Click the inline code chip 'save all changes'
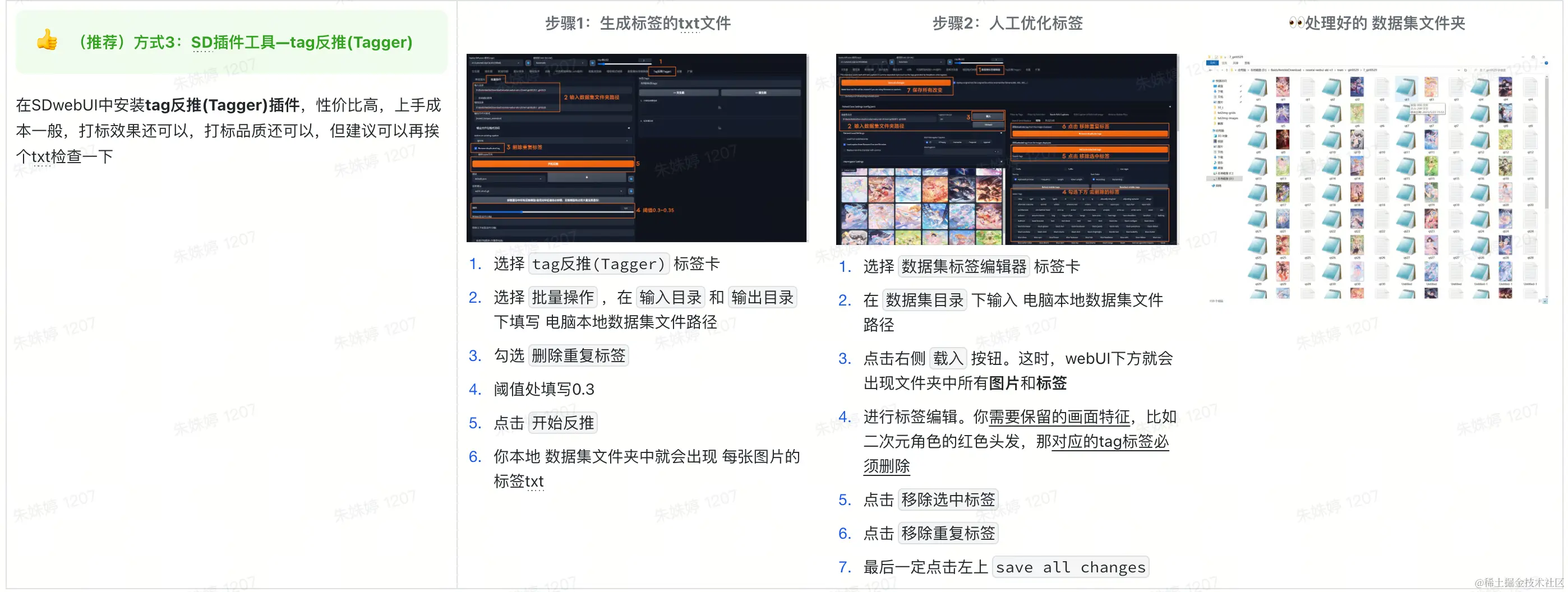 pos(1071,567)
